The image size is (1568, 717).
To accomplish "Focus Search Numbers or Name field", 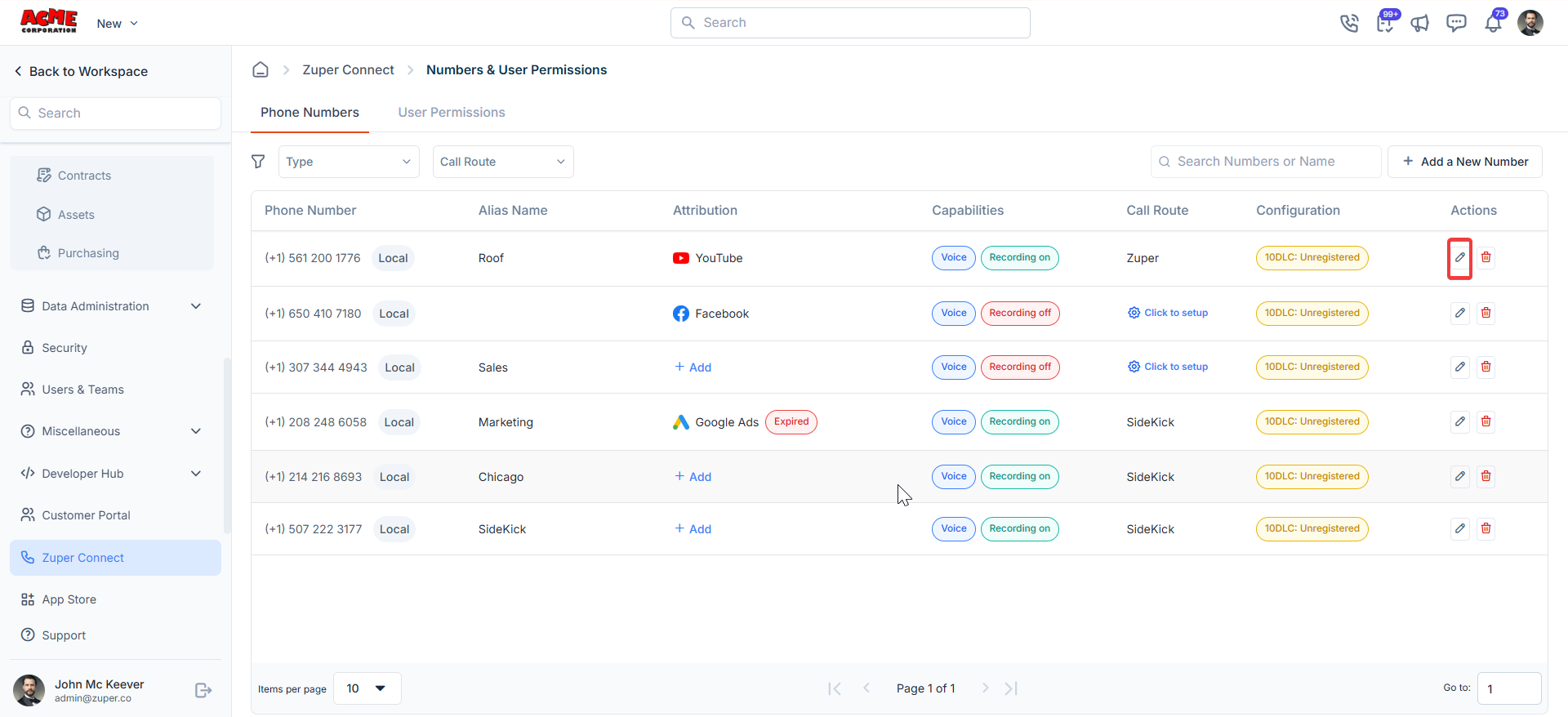I will click(1266, 162).
